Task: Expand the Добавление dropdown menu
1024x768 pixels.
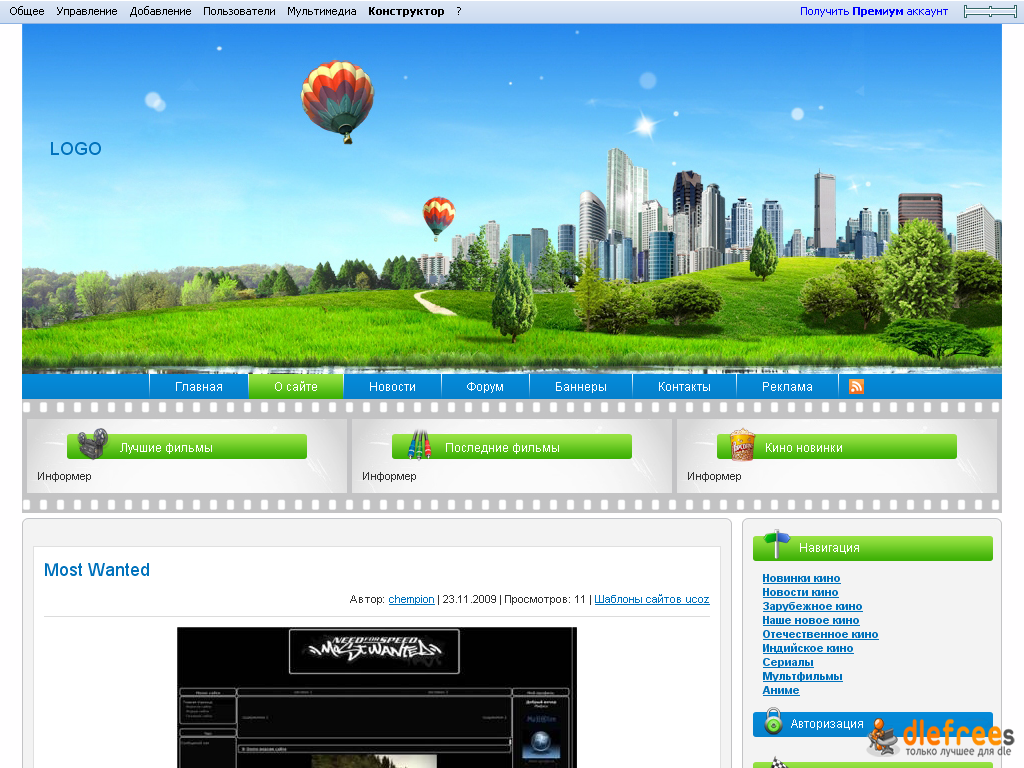Action: tap(160, 12)
